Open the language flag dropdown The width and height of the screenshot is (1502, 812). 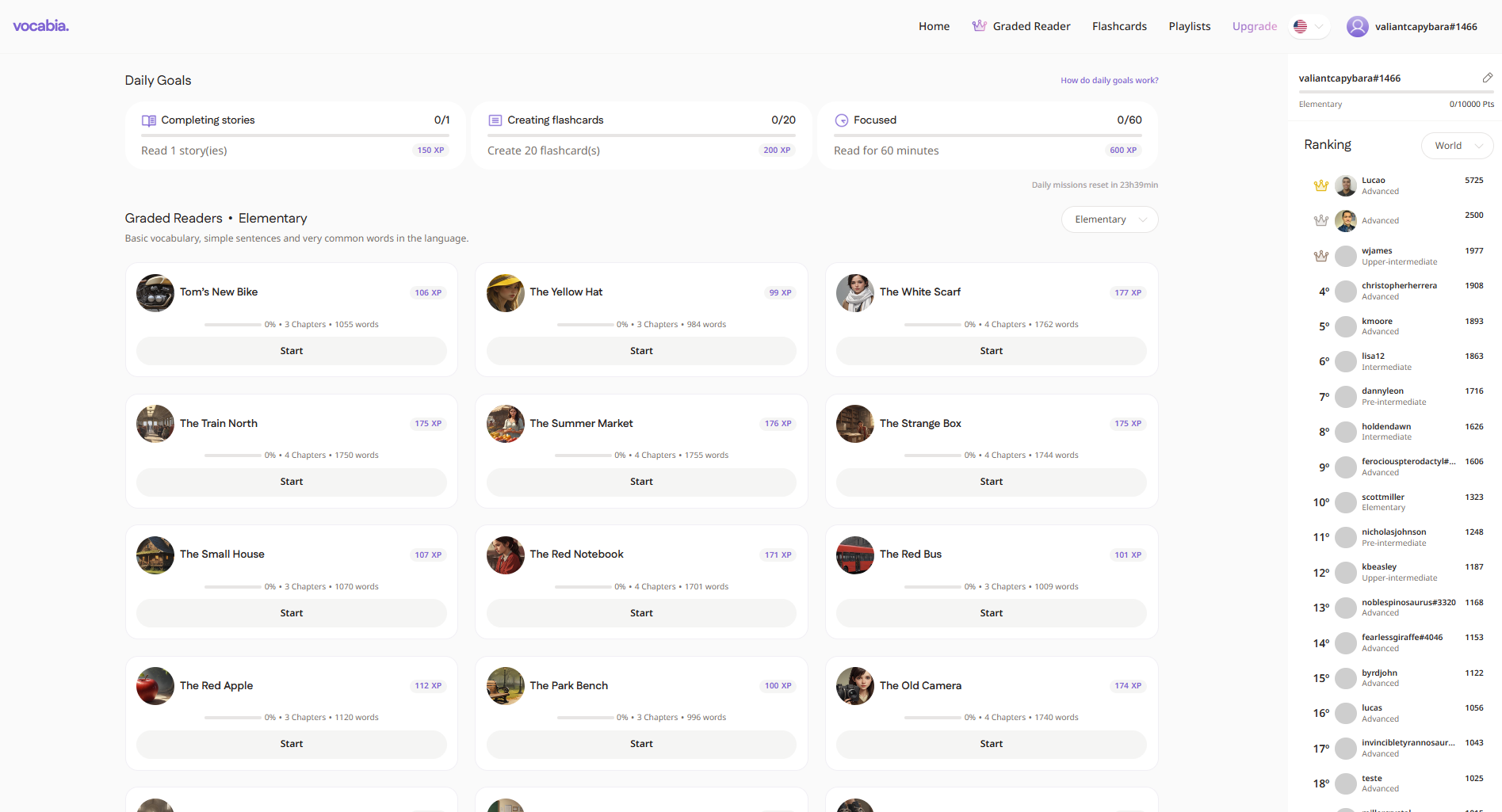tap(1309, 27)
